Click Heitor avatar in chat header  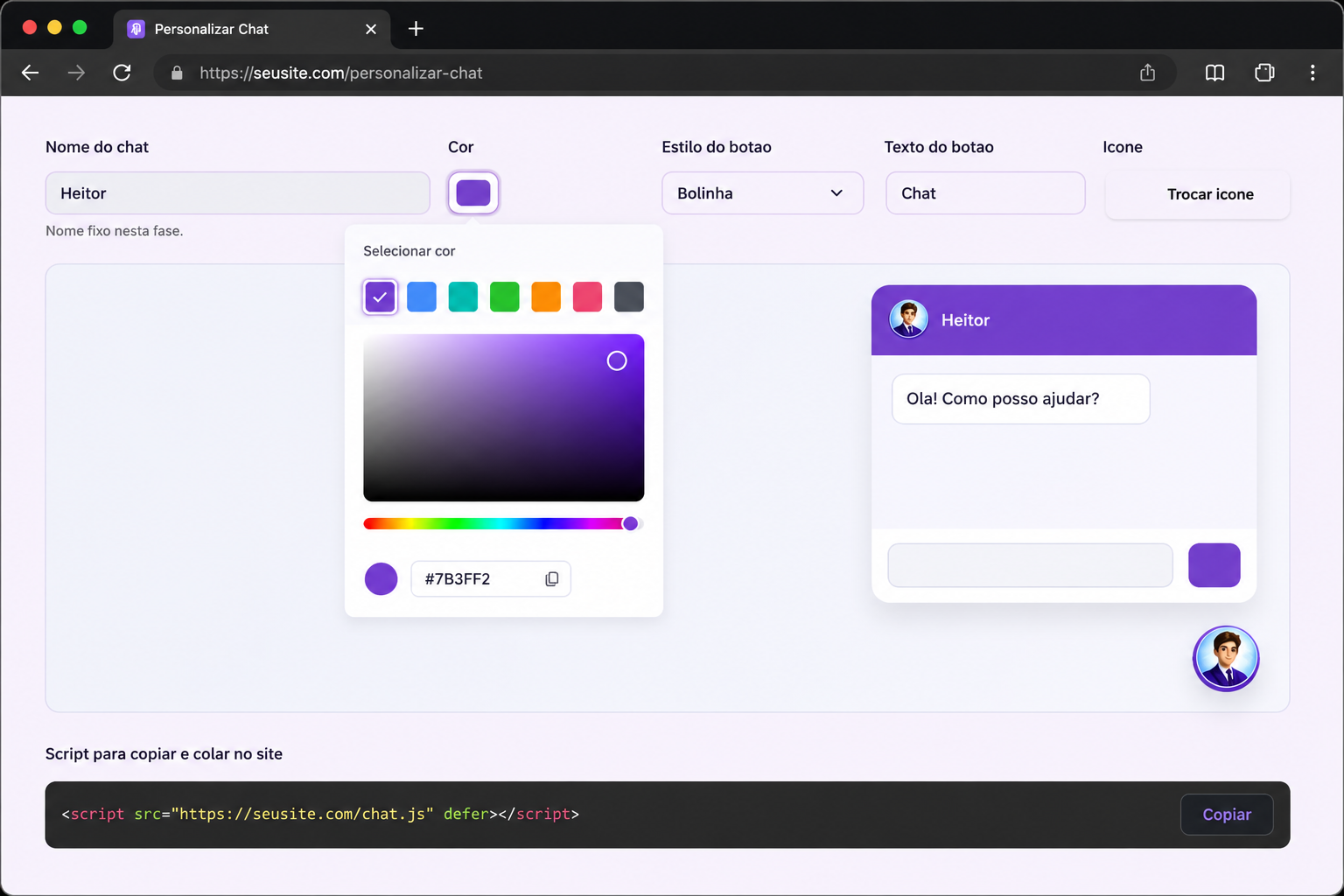pos(909,319)
